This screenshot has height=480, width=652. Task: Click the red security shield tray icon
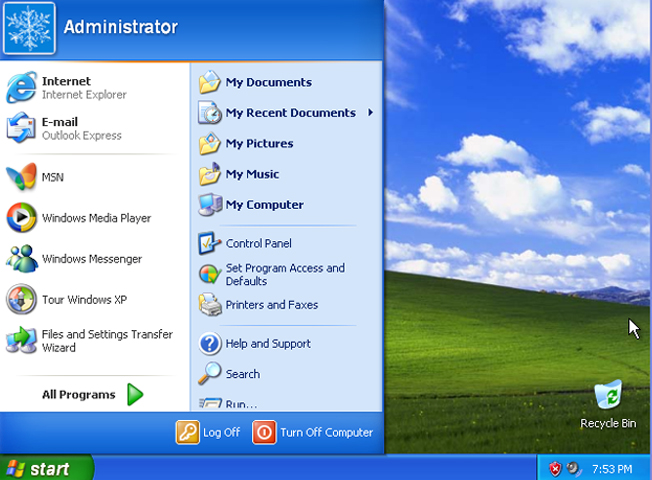pos(555,469)
